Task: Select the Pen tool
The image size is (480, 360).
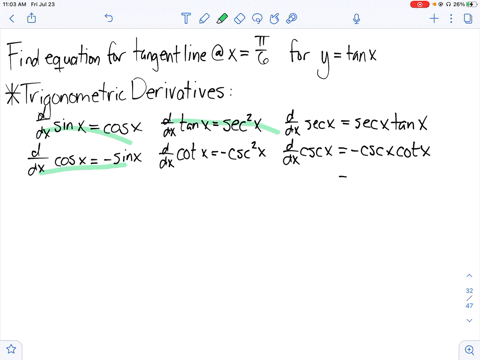Action: click(204, 18)
